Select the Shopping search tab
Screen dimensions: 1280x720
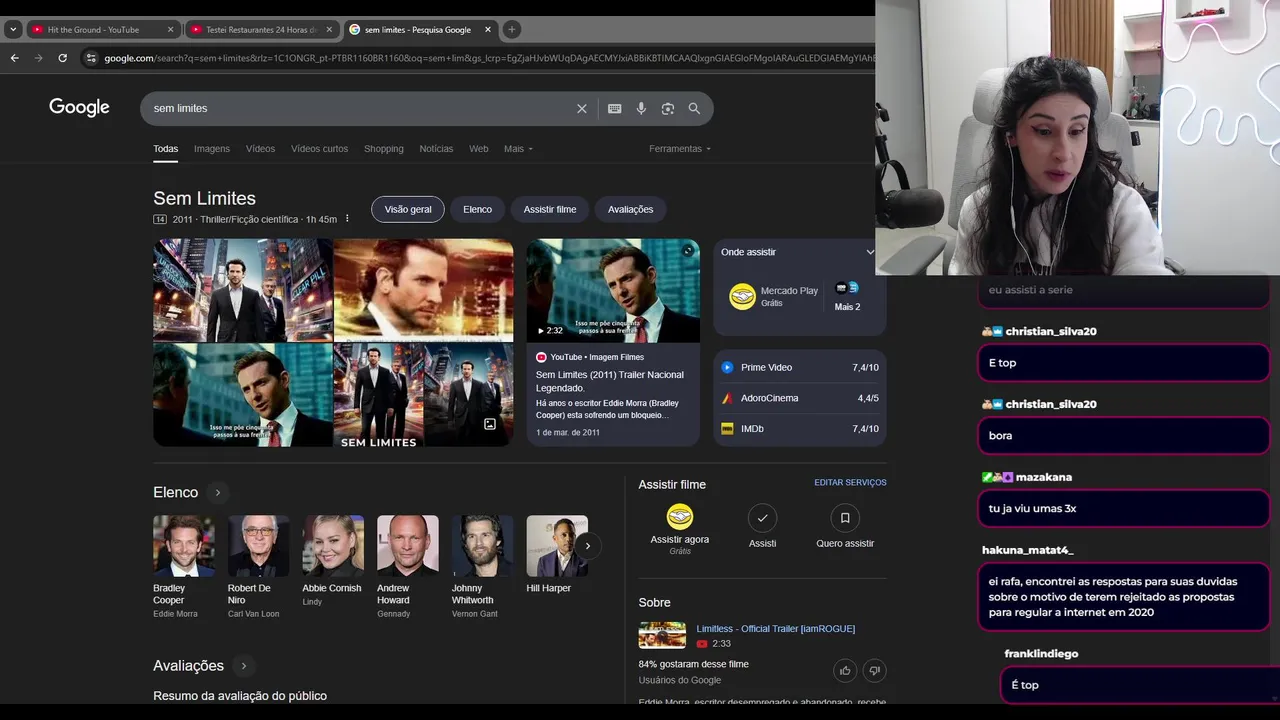click(x=384, y=149)
